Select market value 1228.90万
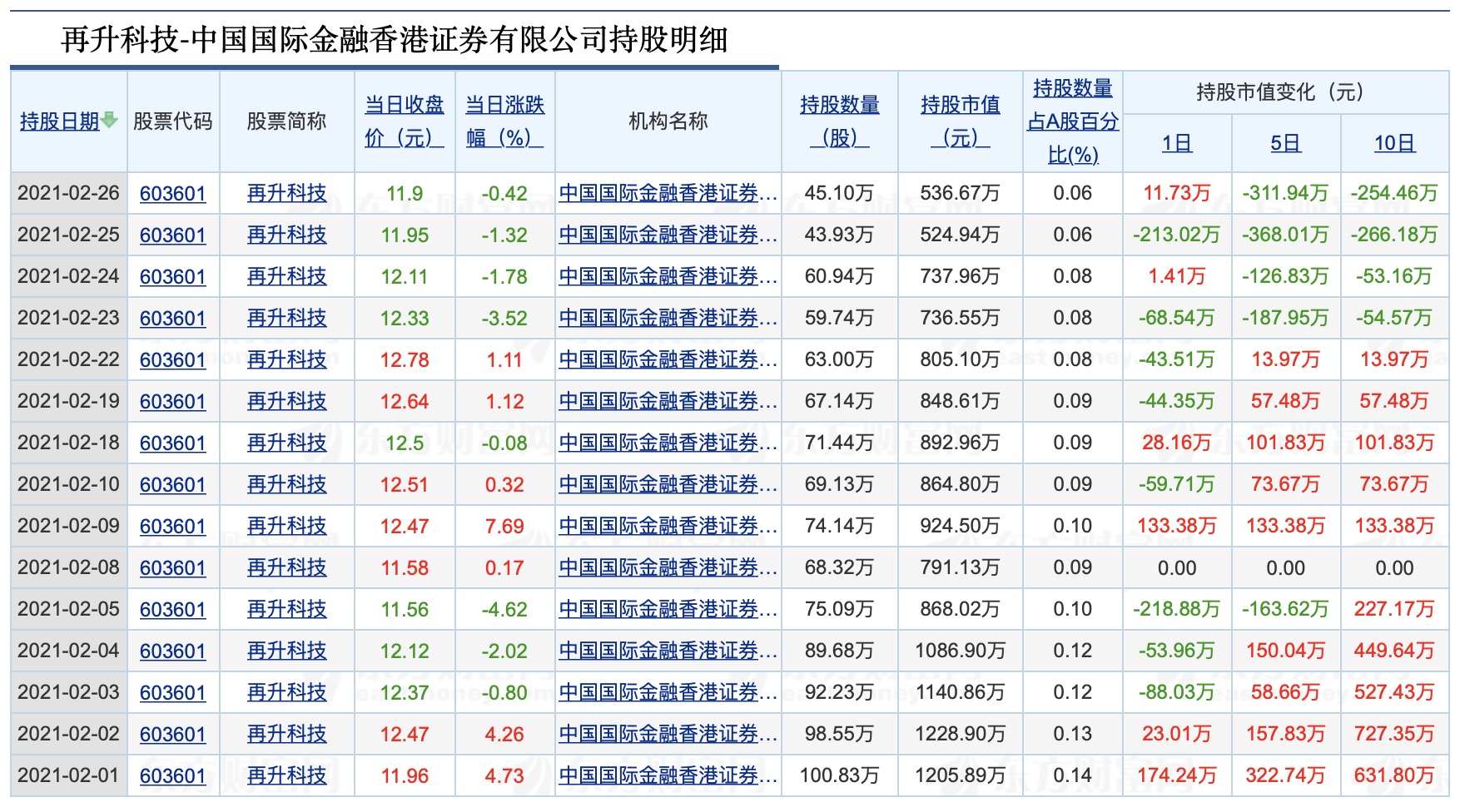The image size is (1460, 812). pos(961,735)
